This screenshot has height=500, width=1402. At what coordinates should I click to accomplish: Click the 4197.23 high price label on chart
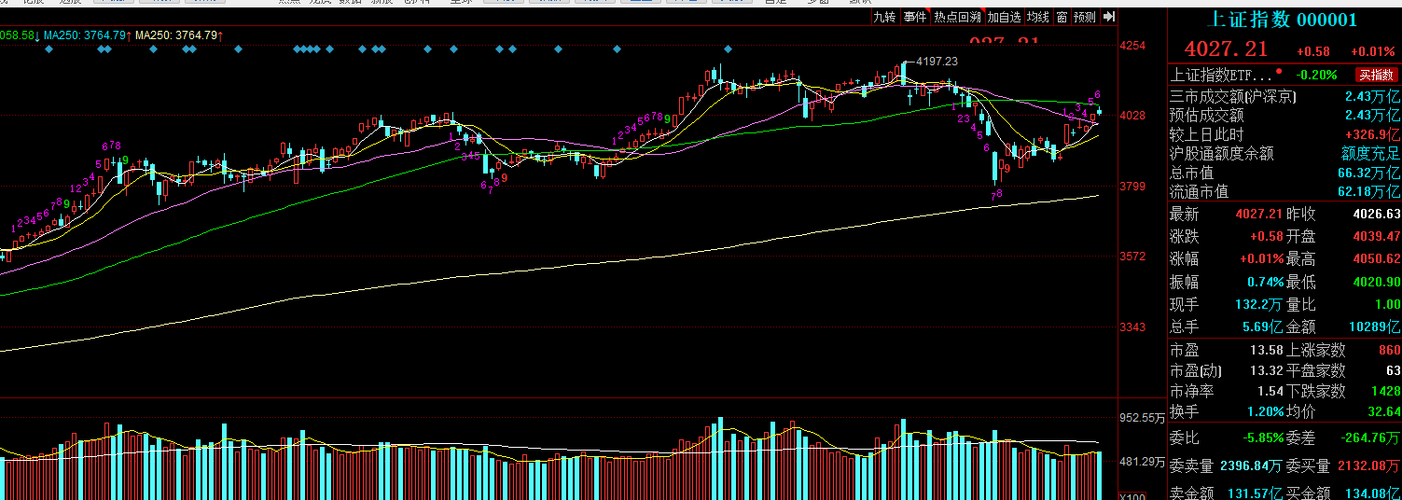[x=936, y=61]
